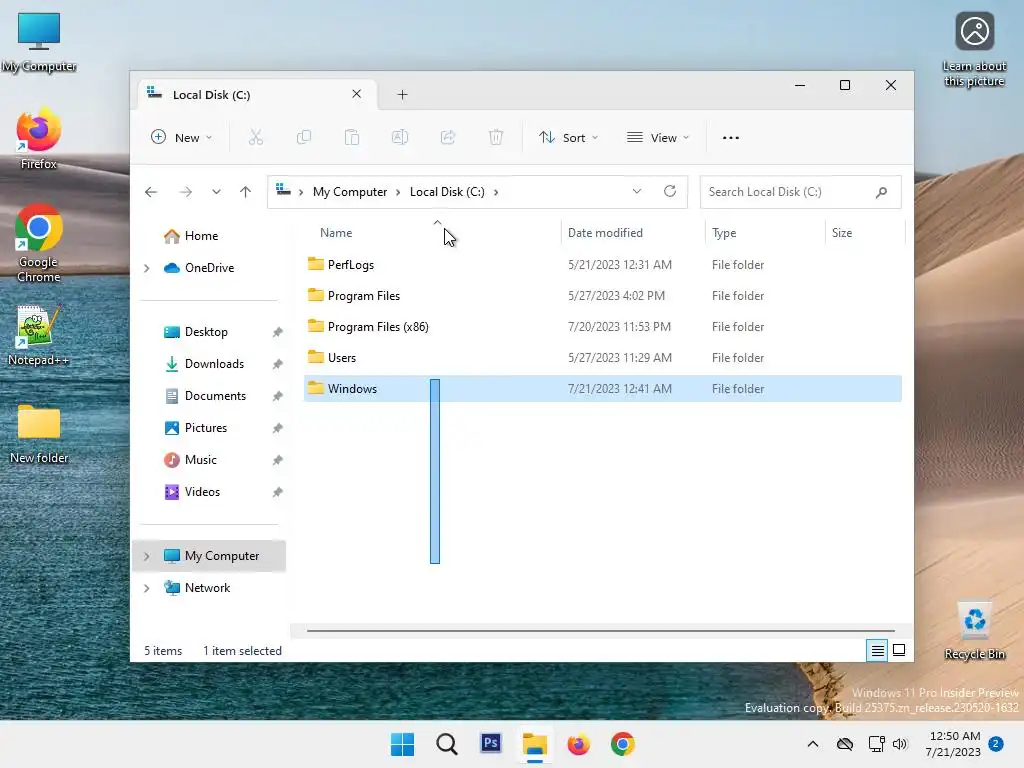Image resolution: width=1024 pixels, height=768 pixels.
Task: Select My Computer desktop icon
Action: point(39,42)
